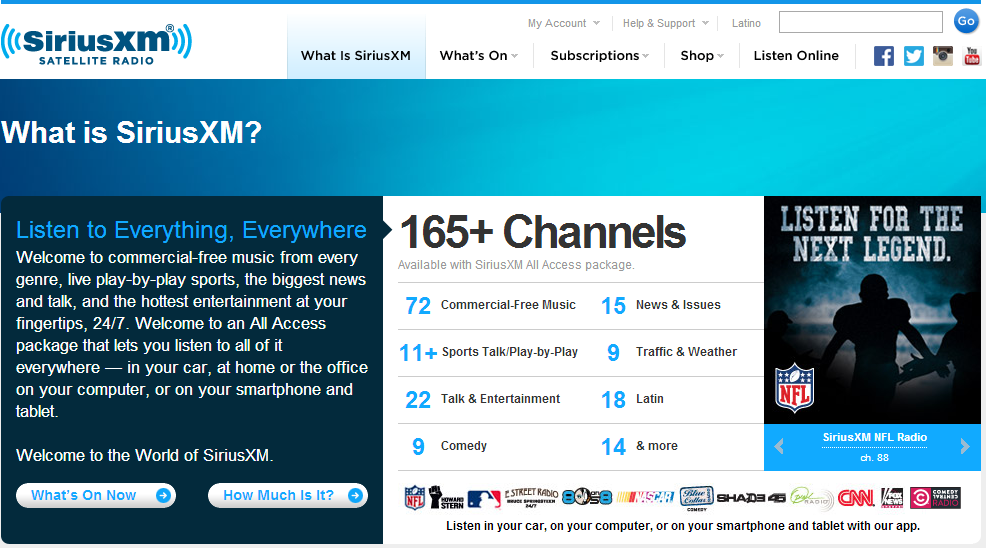Click the CNN channel logo
Image resolution: width=986 pixels, height=548 pixels.
point(856,498)
